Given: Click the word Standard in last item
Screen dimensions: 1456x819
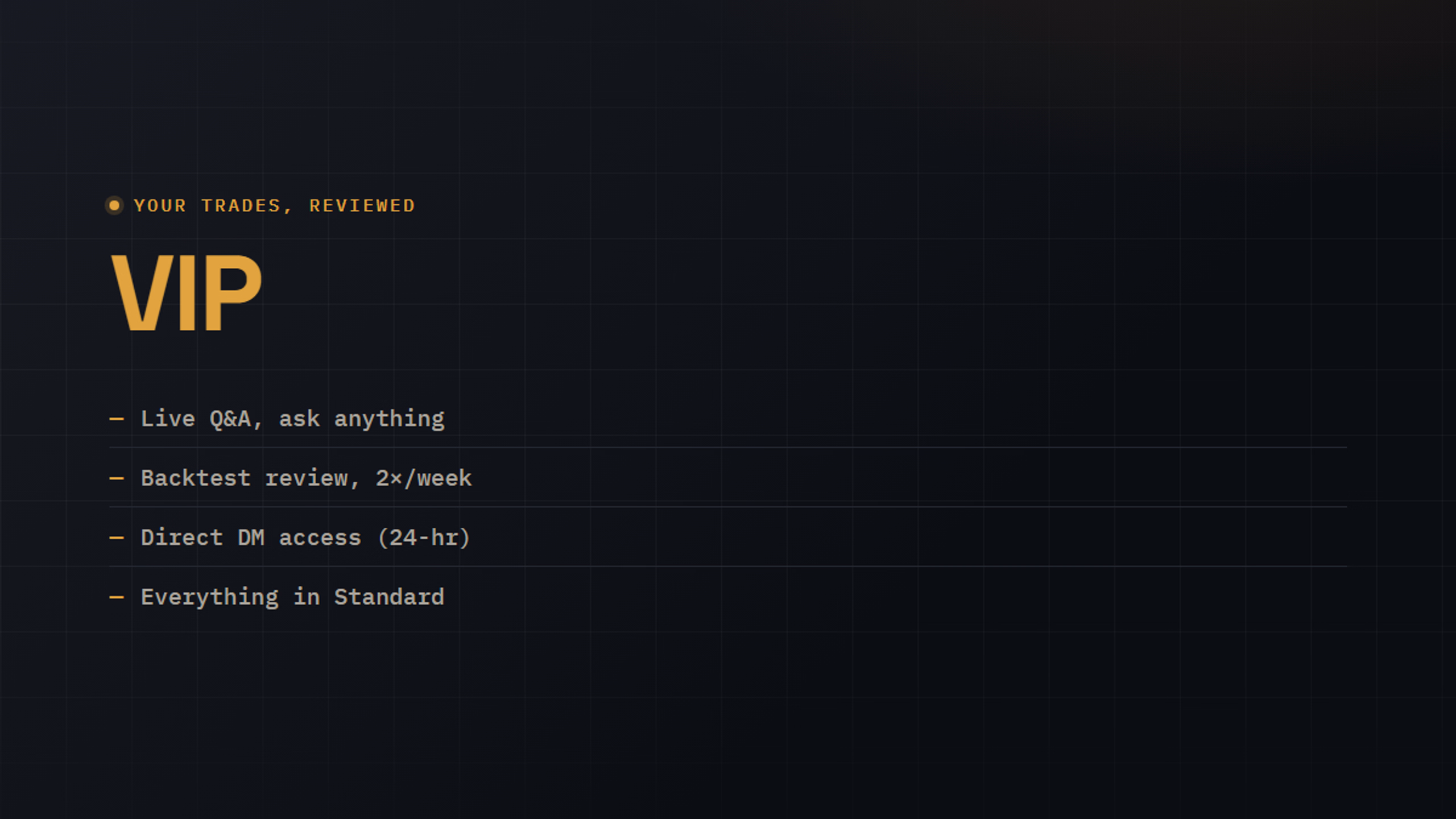Looking at the screenshot, I should click(x=389, y=597).
